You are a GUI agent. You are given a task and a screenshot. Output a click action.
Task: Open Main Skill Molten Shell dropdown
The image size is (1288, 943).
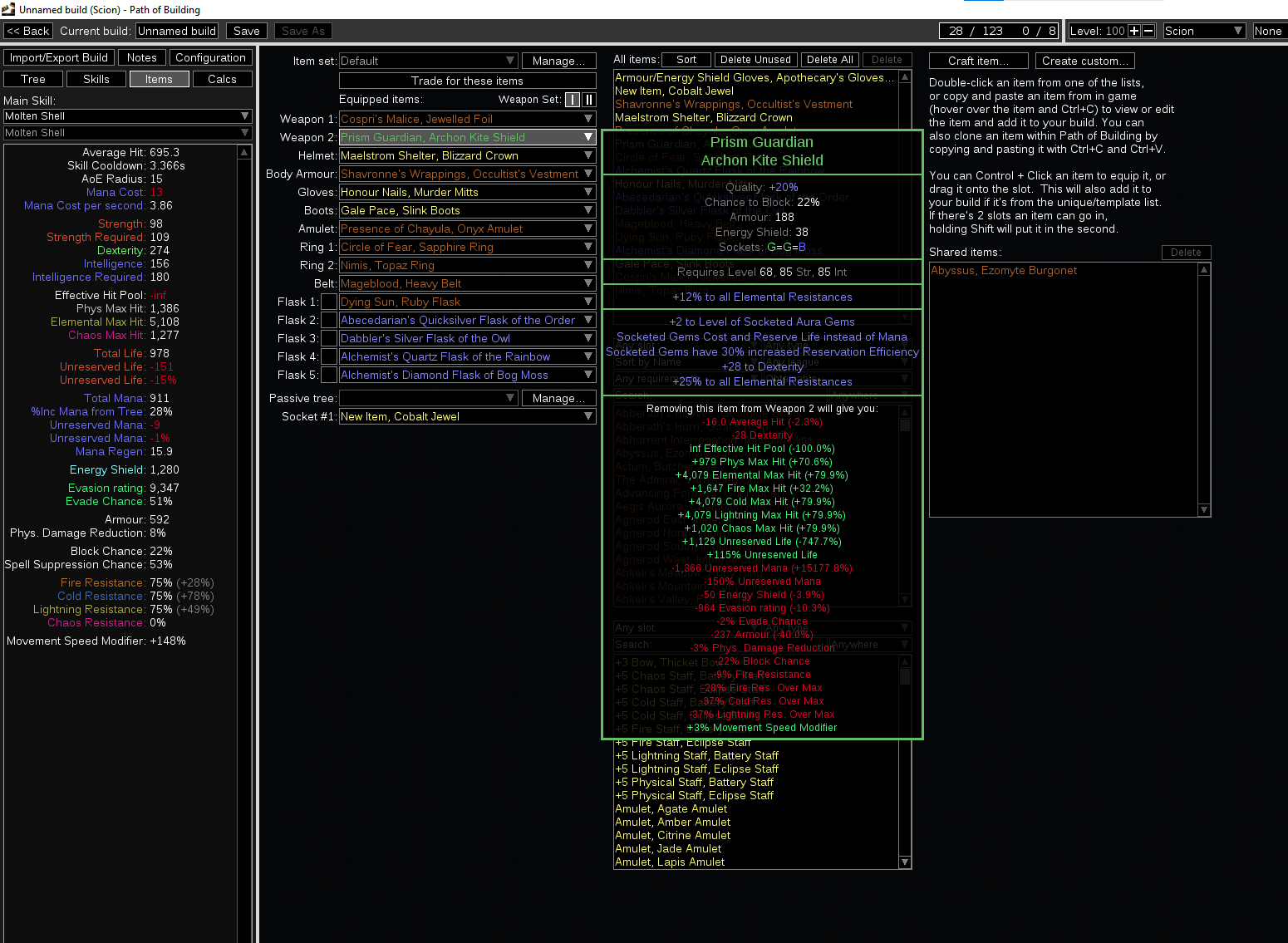click(x=128, y=116)
